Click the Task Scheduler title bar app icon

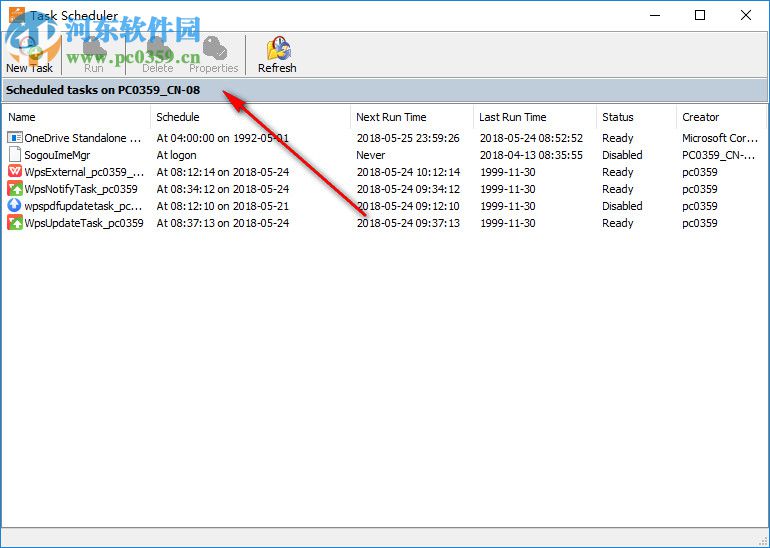point(17,15)
